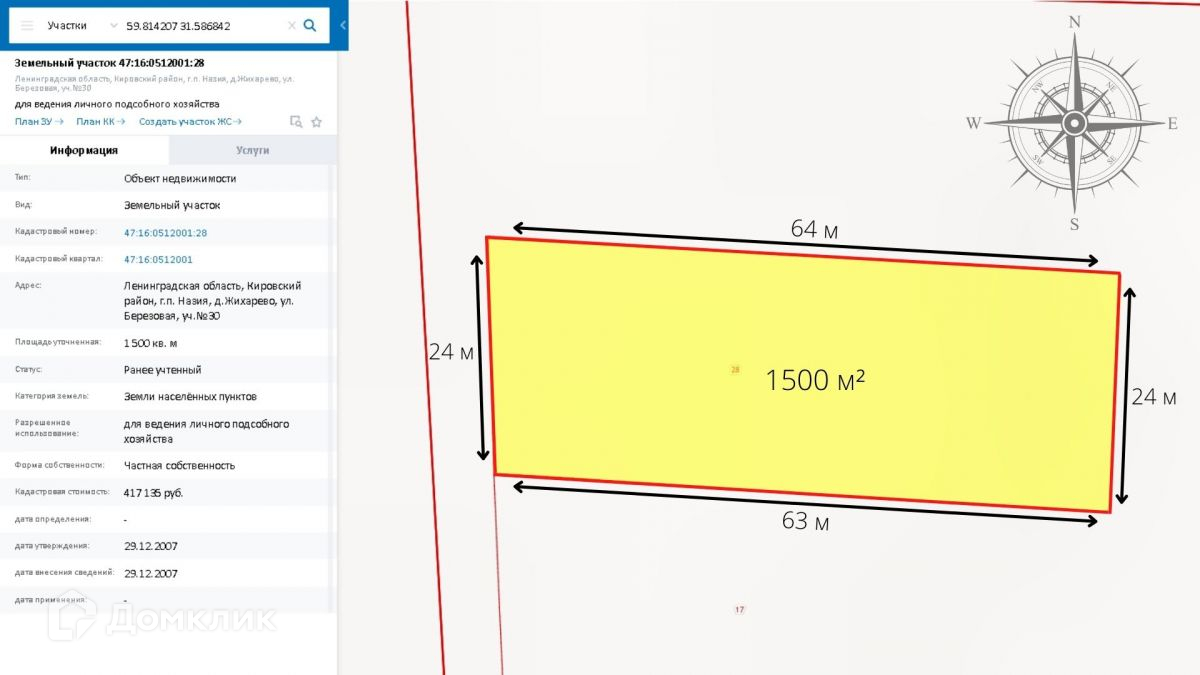Select the area value 1 500 кв. м
Viewport: 1200px width, 675px height.
[x=150, y=343]
